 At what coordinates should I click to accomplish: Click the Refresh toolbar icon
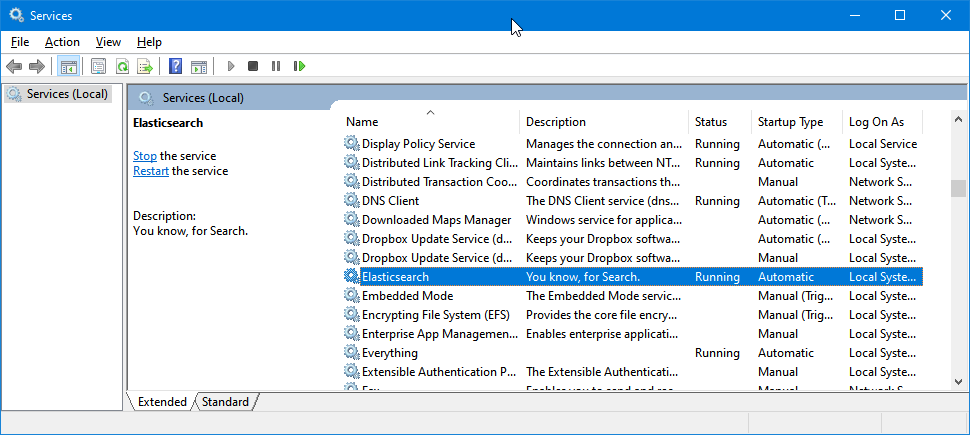(122, 66)
